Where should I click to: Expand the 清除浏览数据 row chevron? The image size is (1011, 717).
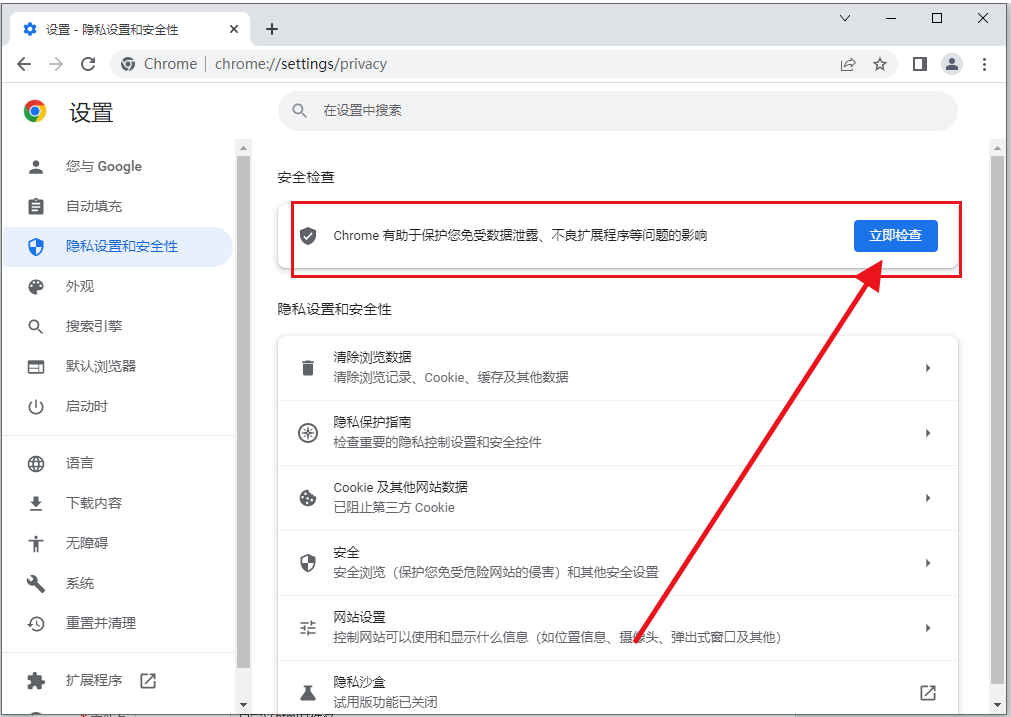pos(927,367)
